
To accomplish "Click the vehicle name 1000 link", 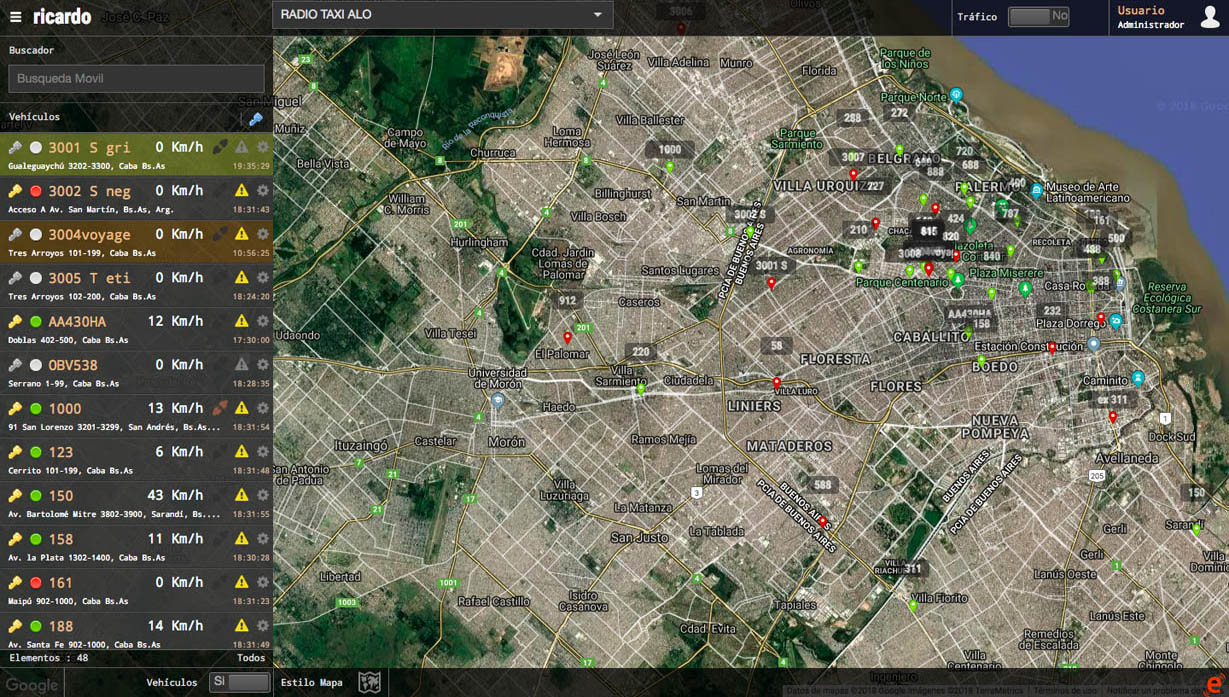I will coord(65,409).
